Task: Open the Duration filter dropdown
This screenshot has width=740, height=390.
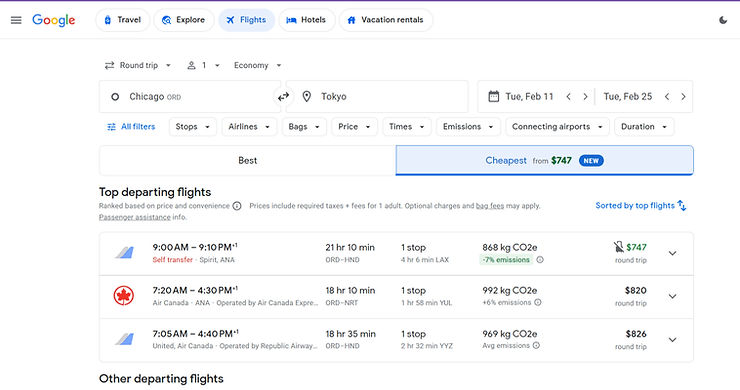Action: click(x=644, y=127)
